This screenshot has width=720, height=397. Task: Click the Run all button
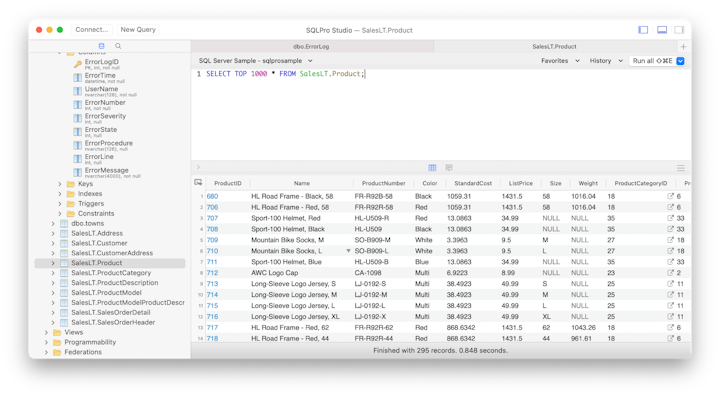tap(652, 61)
